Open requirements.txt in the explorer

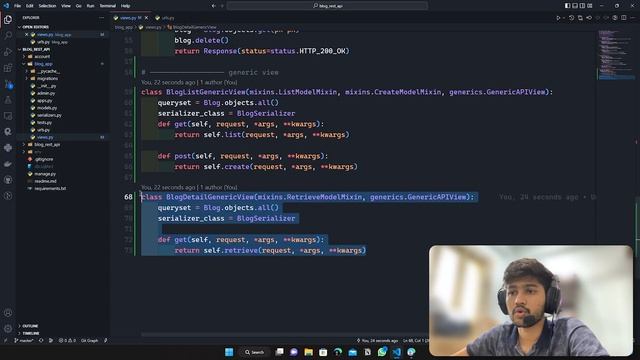50,189
